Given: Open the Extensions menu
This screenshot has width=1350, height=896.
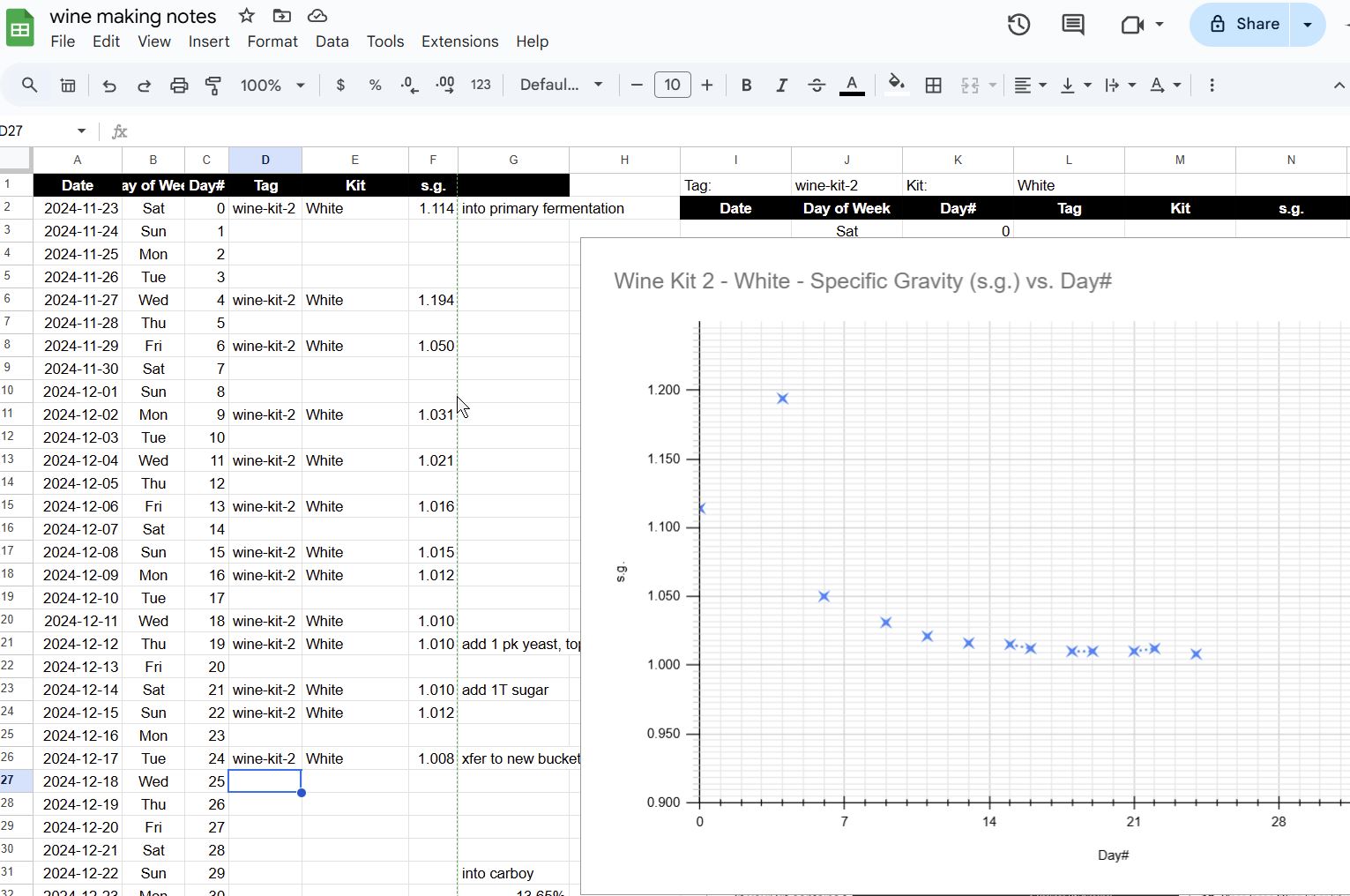Looking at the screenshot, I should (459, 41).
